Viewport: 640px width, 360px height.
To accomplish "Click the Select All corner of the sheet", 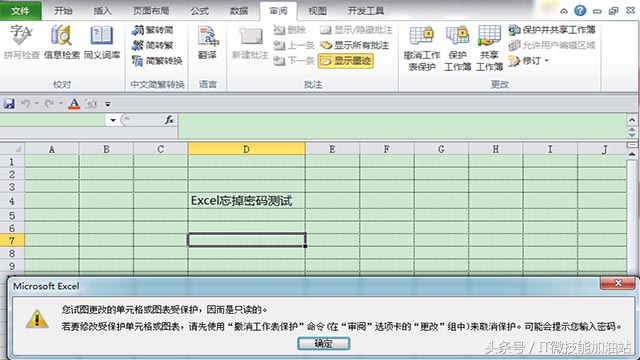I will pos(12,149).
